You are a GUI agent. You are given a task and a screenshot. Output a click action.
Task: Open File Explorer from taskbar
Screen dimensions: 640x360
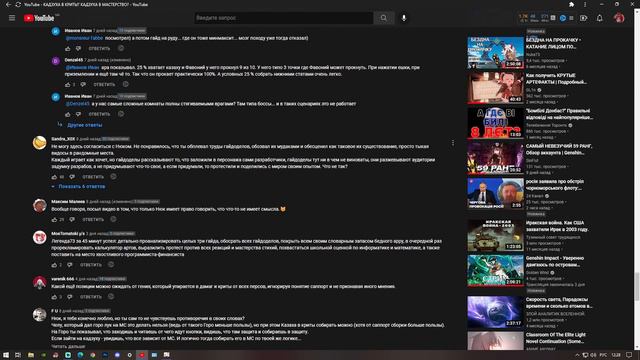click(31, 355)
